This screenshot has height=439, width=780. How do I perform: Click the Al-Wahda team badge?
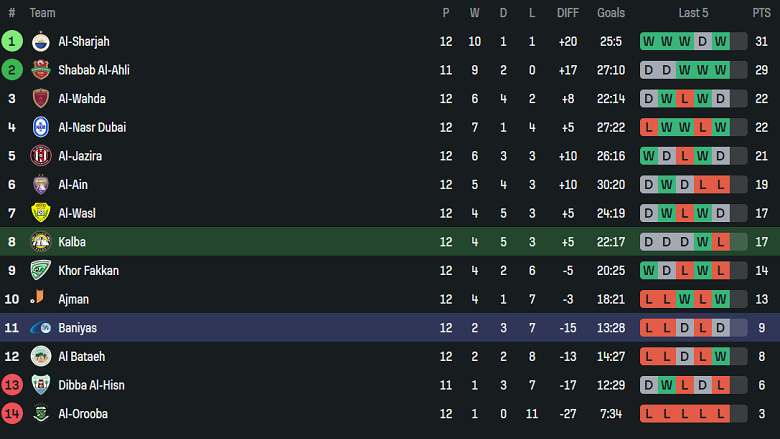[x=40, y=99]
